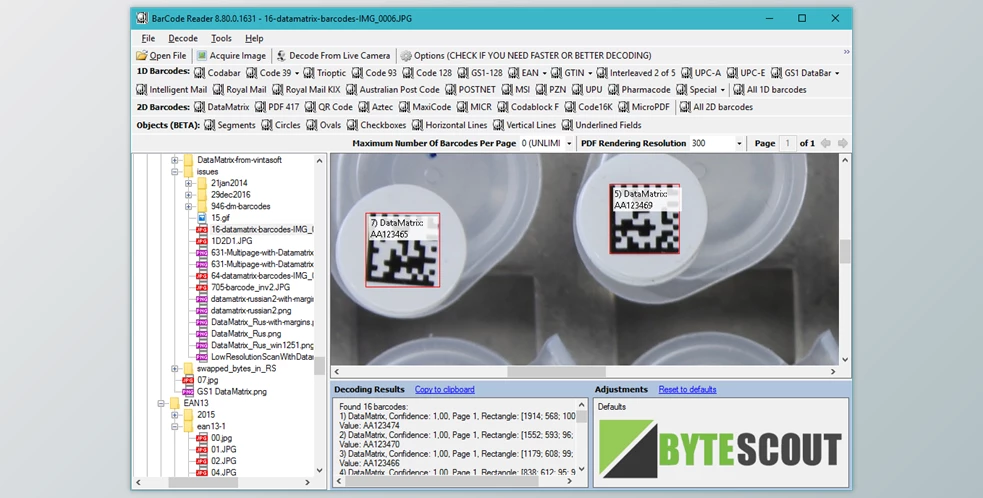Select All 2D barcodes icon
Screen dimensions: 983x498
(685, 107)
